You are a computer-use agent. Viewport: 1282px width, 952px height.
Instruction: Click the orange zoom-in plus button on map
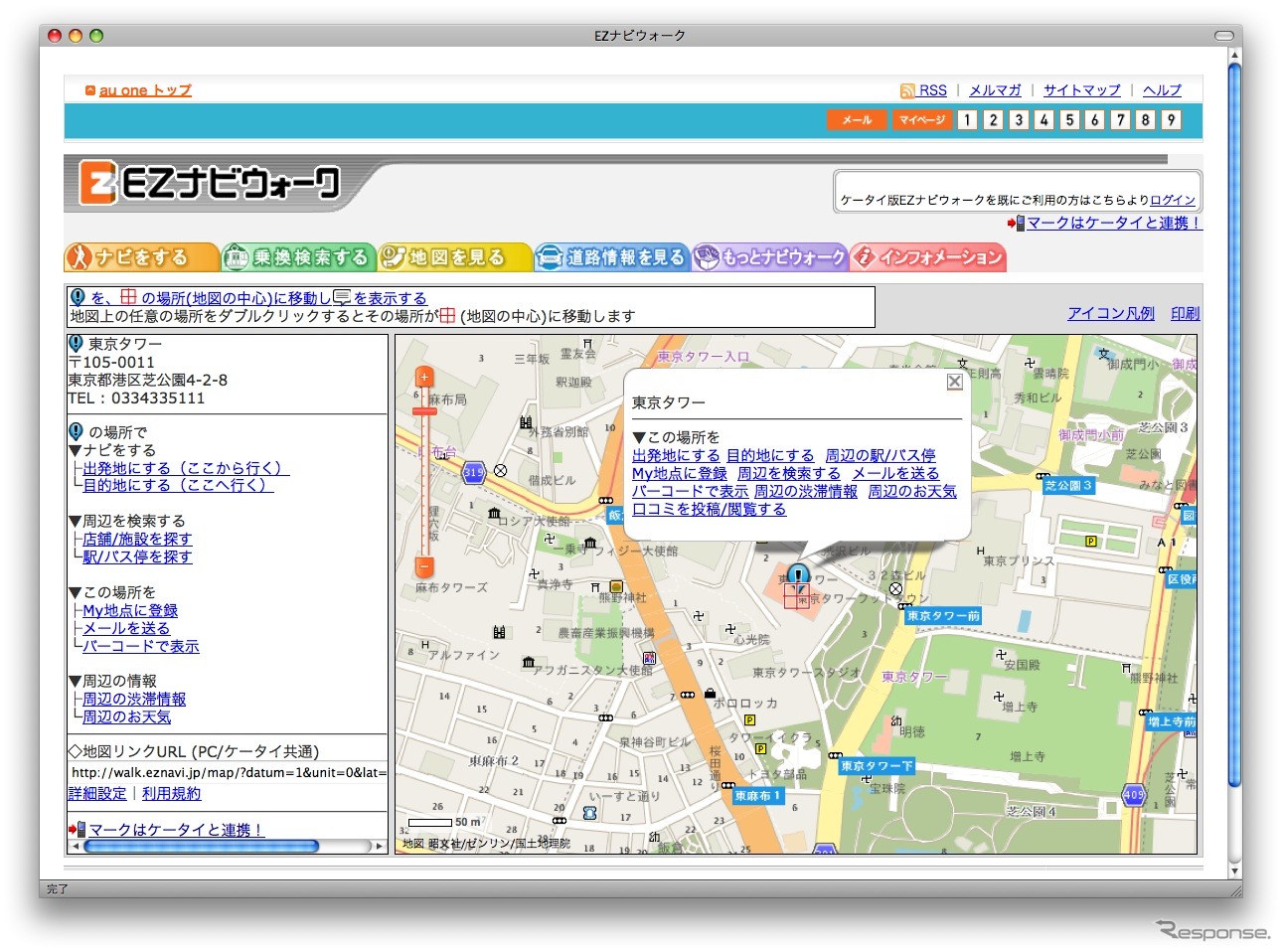424,378
